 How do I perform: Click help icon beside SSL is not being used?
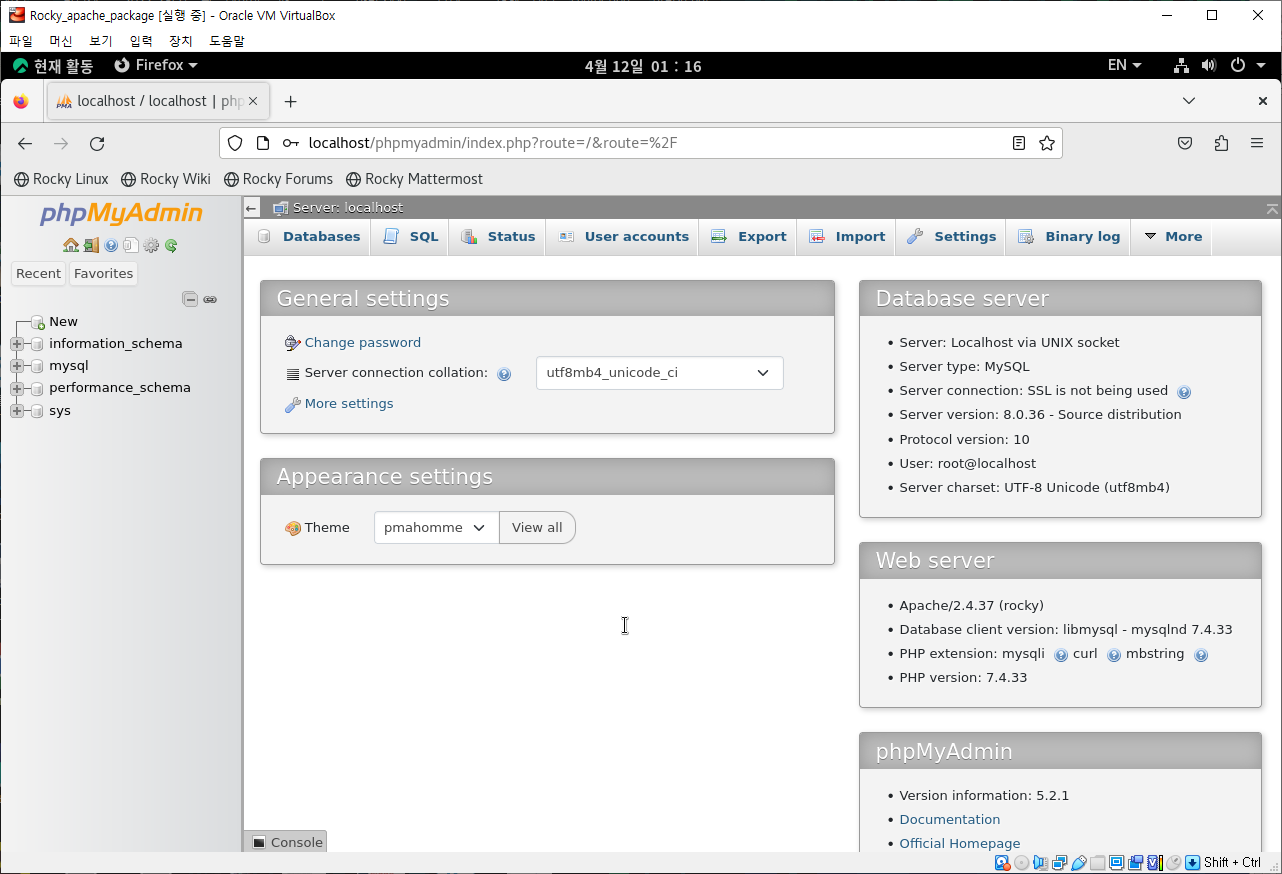click(1184, 392)
